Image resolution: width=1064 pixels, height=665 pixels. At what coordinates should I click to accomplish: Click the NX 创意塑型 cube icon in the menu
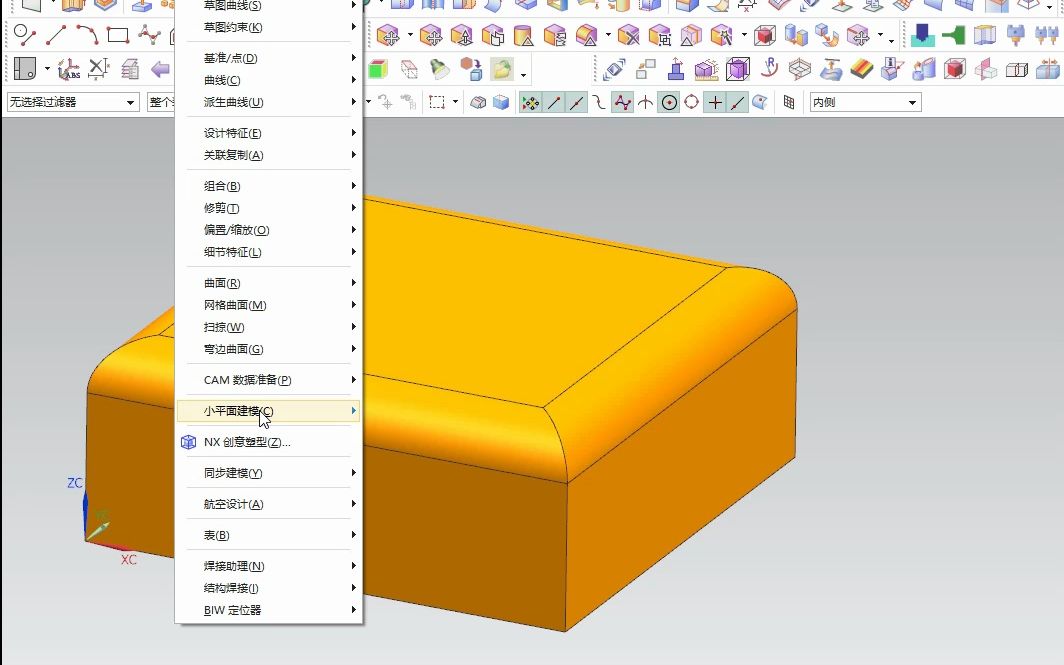187,442
